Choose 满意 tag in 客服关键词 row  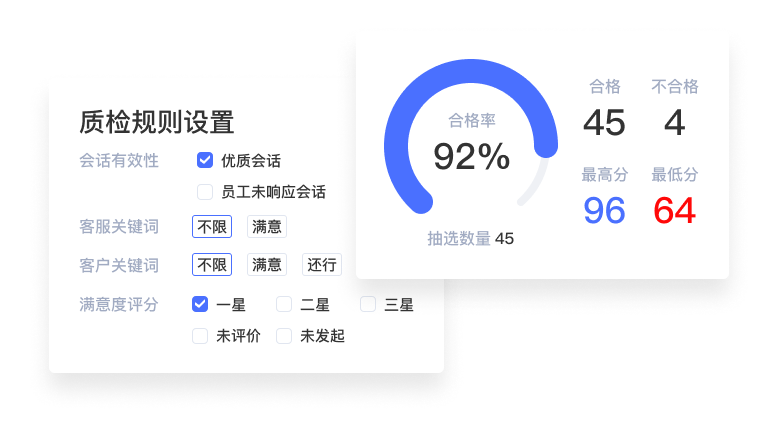coord(267,227)
